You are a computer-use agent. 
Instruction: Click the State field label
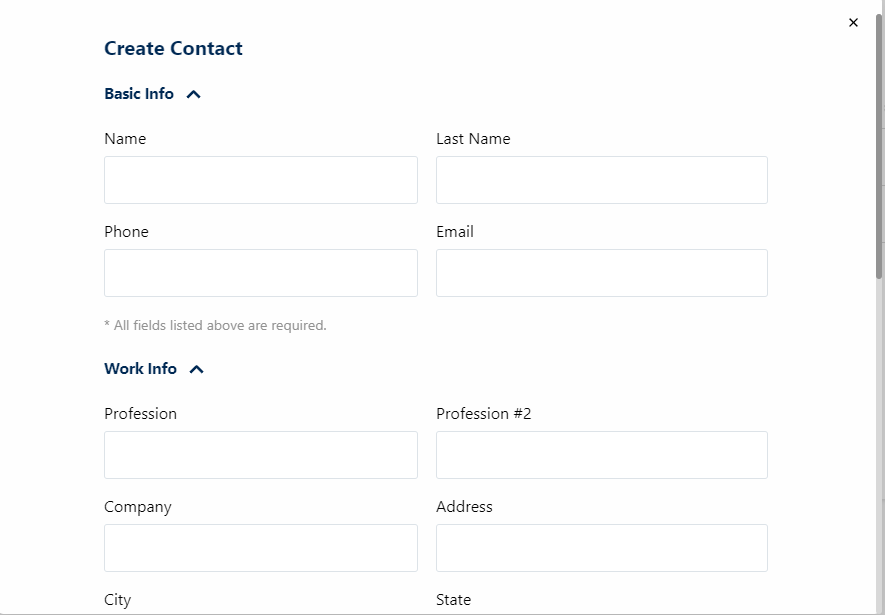(453, 599)
